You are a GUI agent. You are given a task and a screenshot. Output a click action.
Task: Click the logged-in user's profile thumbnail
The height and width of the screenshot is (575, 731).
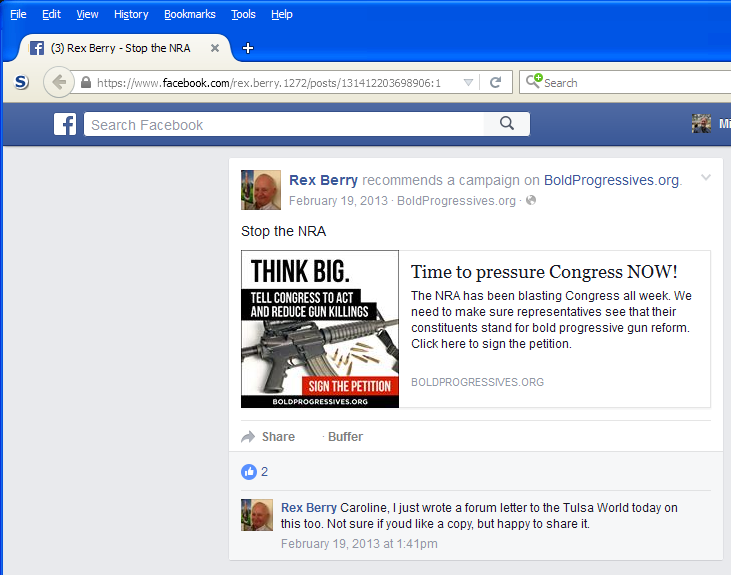click(701, 124)
